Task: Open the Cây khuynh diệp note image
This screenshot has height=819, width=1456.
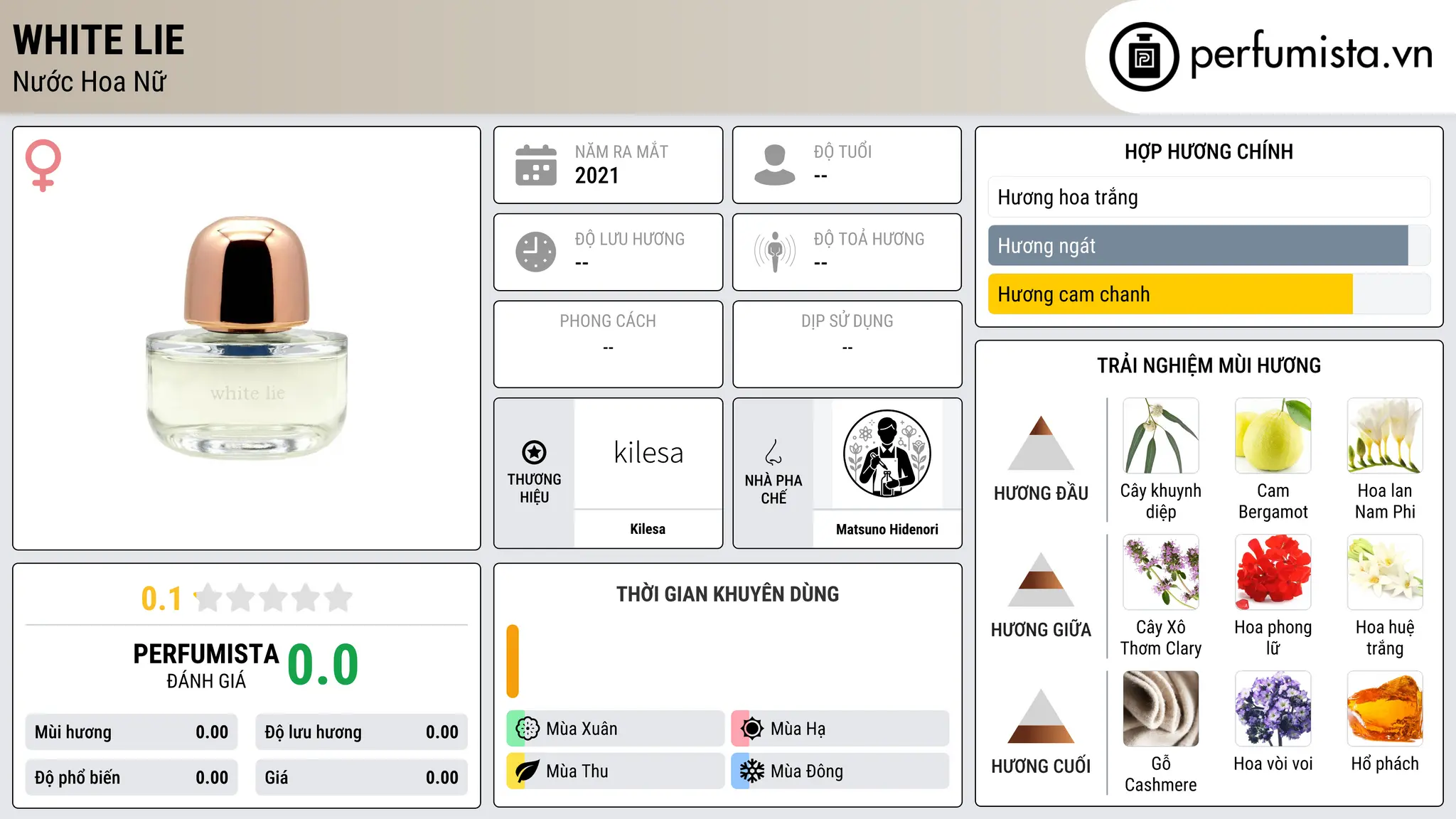Action: pyautogui.click(x=1161, y=436)
